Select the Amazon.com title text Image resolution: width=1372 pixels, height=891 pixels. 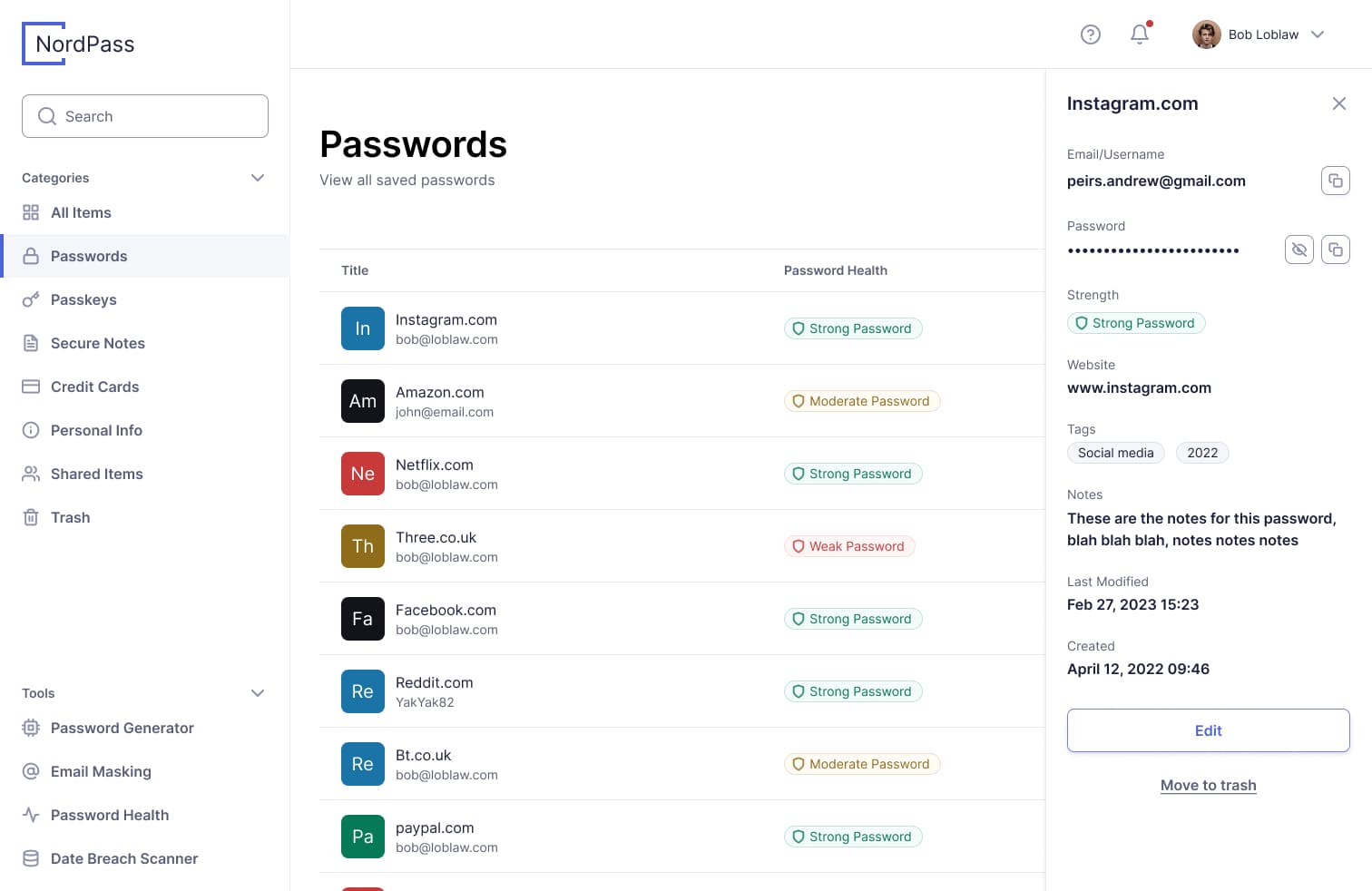click(440, 392)
